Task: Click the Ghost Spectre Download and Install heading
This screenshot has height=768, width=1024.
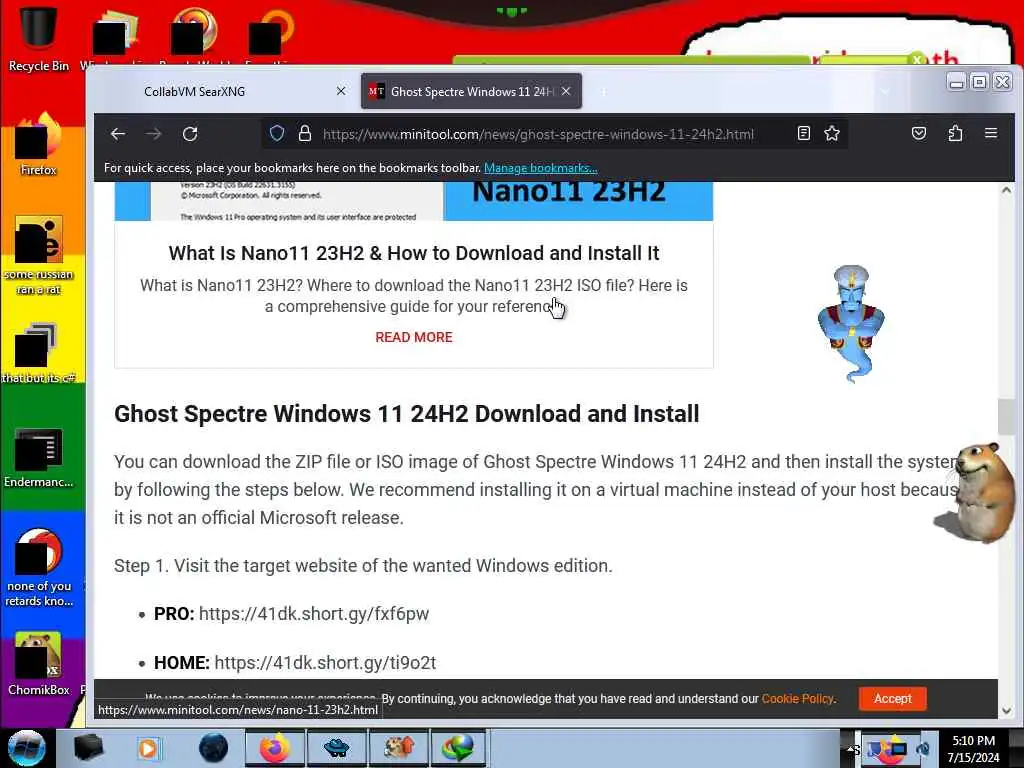Action: pos(407,414)
